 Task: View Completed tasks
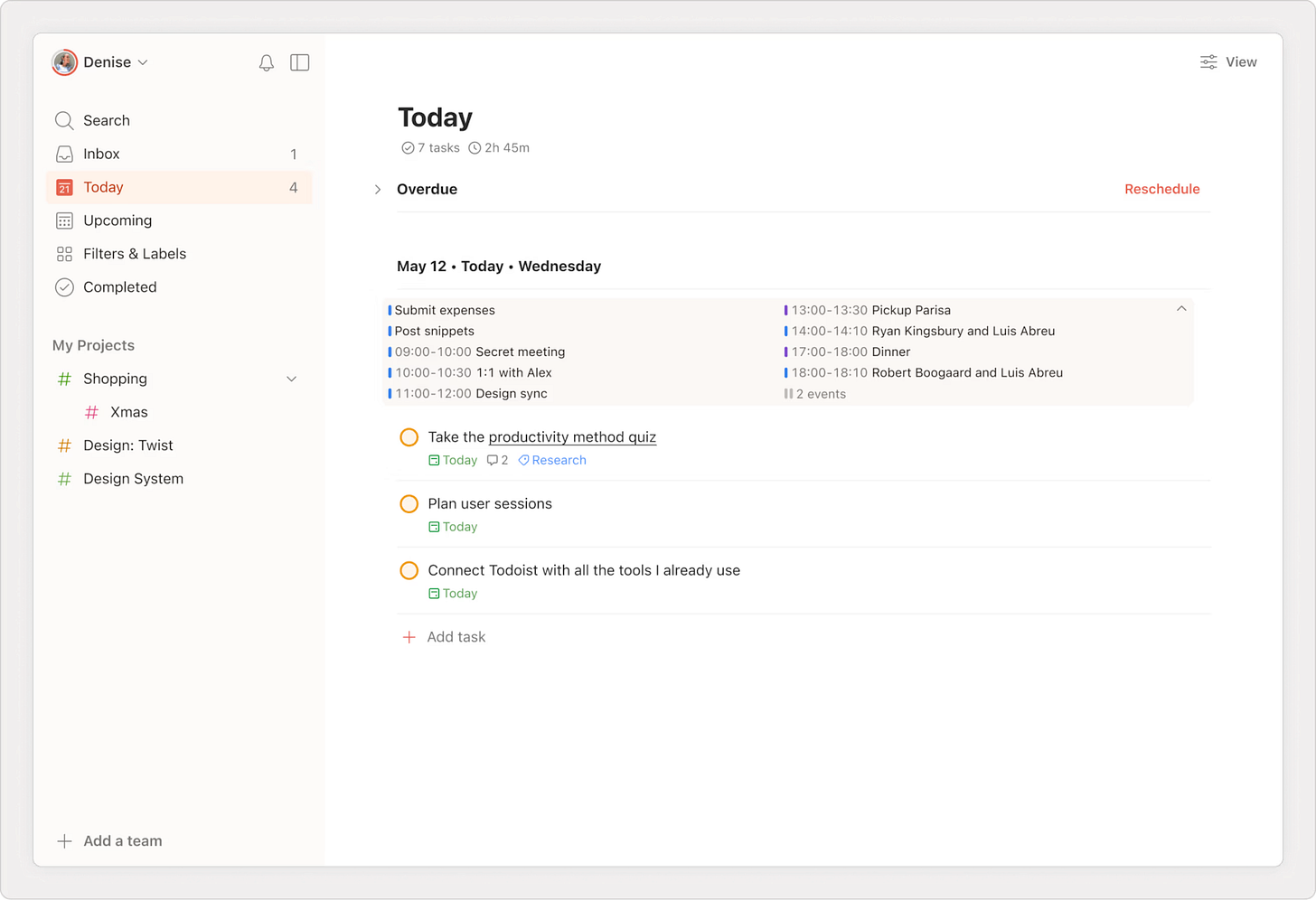tap(118, 287)
